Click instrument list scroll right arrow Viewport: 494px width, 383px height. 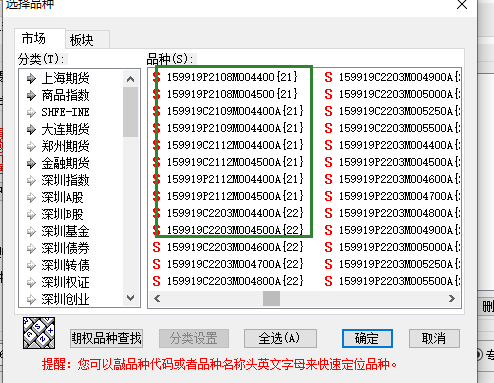(x=452, y=298)
